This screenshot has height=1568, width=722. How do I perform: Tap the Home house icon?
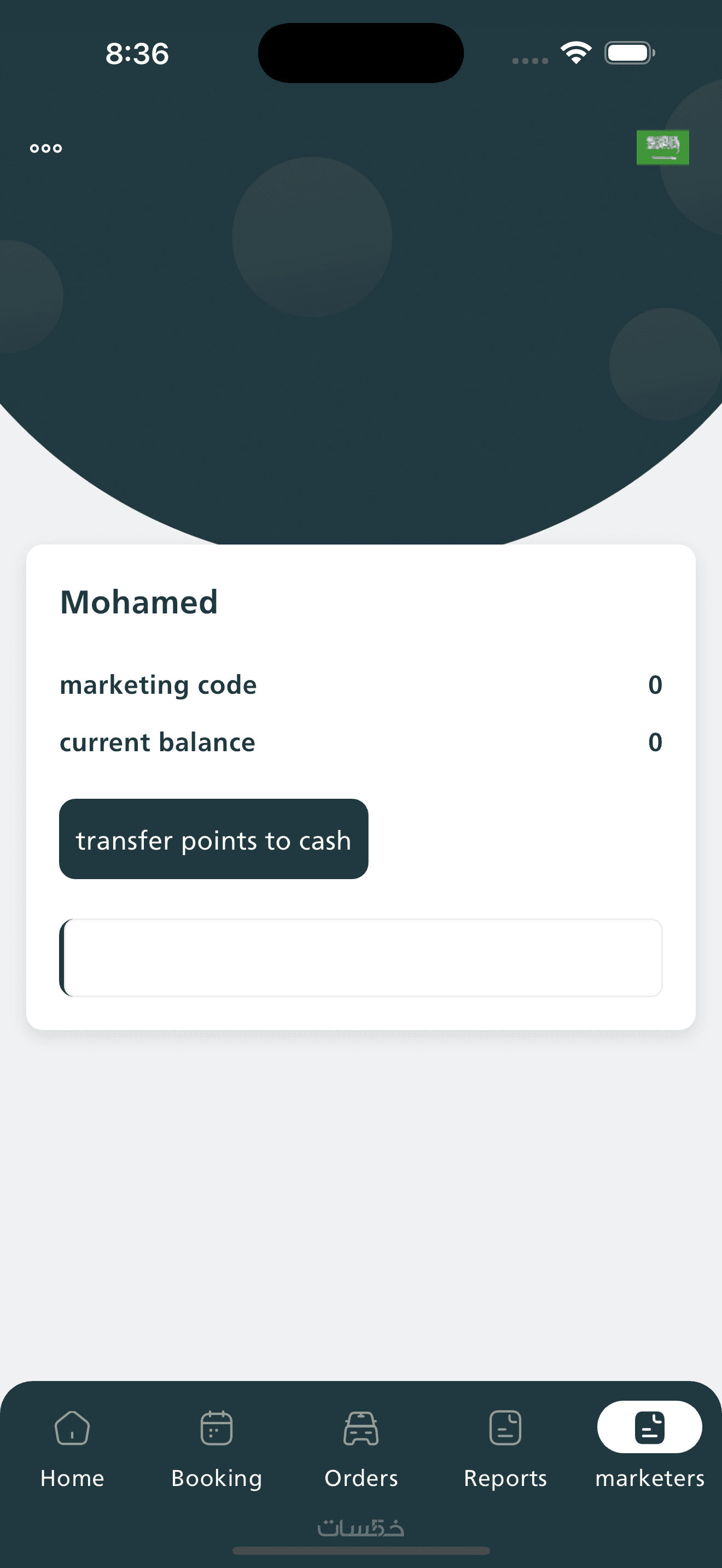(72, 1427)
